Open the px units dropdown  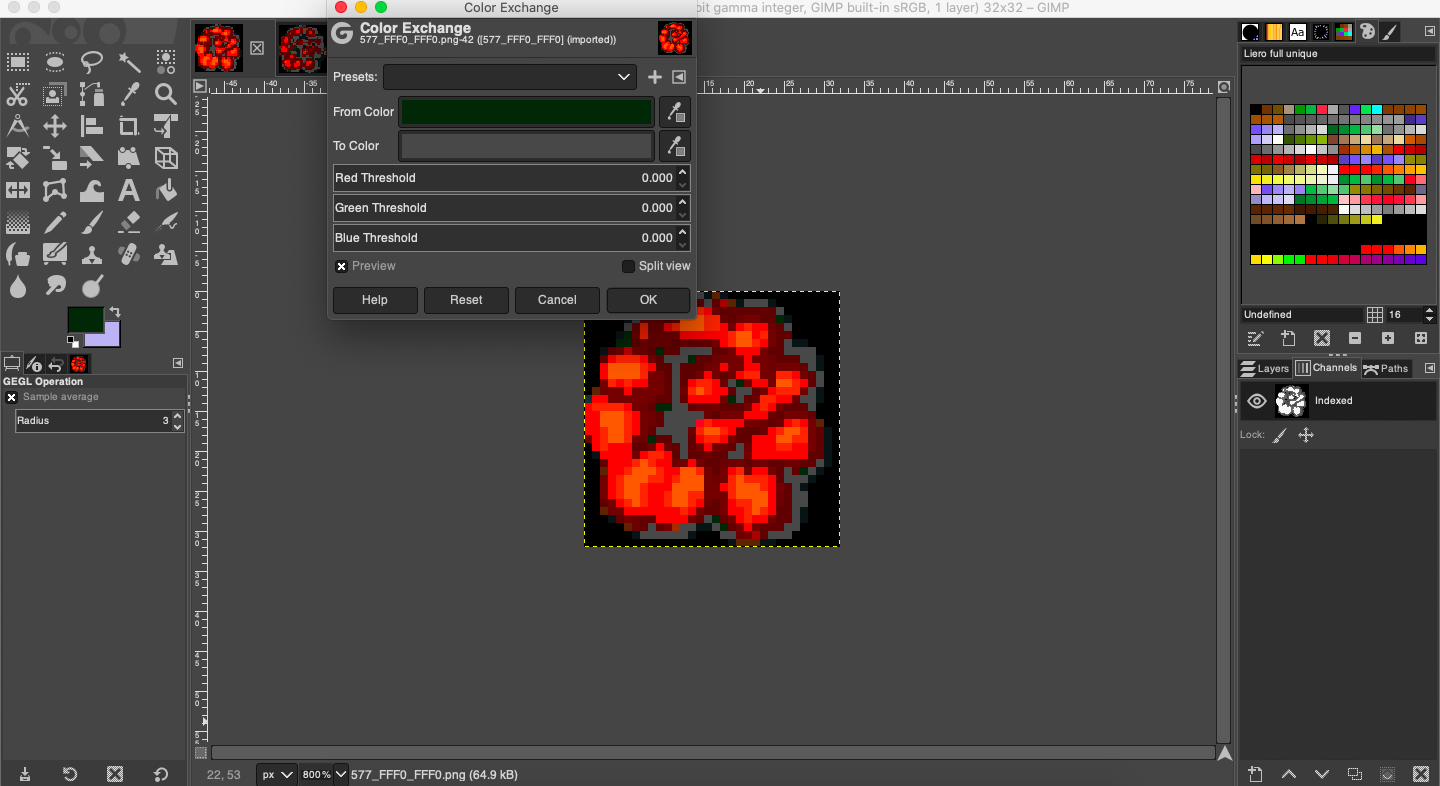point(277,774)
